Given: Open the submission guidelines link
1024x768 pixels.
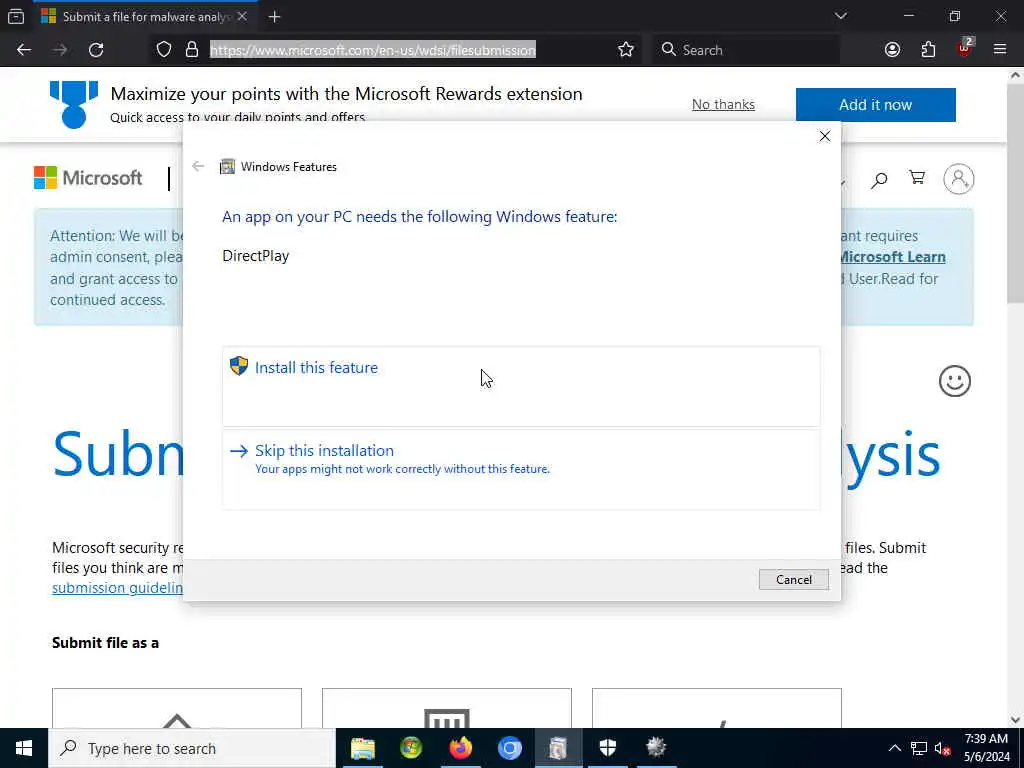Looking at the screenshot, I should click(118, 588).
